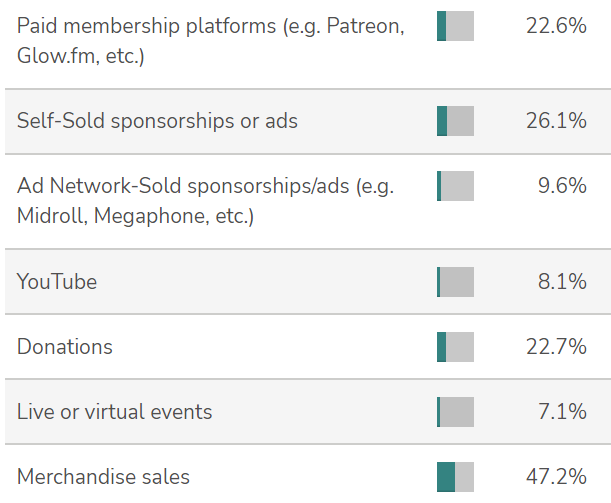
Task: Click the Donations row label
Action: (65, 347)
